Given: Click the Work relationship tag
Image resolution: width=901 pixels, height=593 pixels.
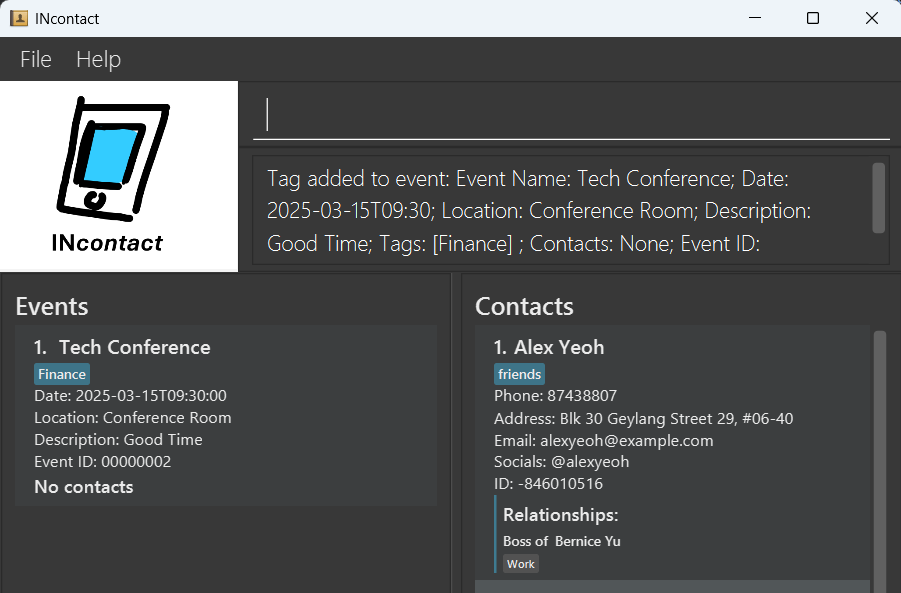Looking at the screenshot, I should (x=521, y=564).
